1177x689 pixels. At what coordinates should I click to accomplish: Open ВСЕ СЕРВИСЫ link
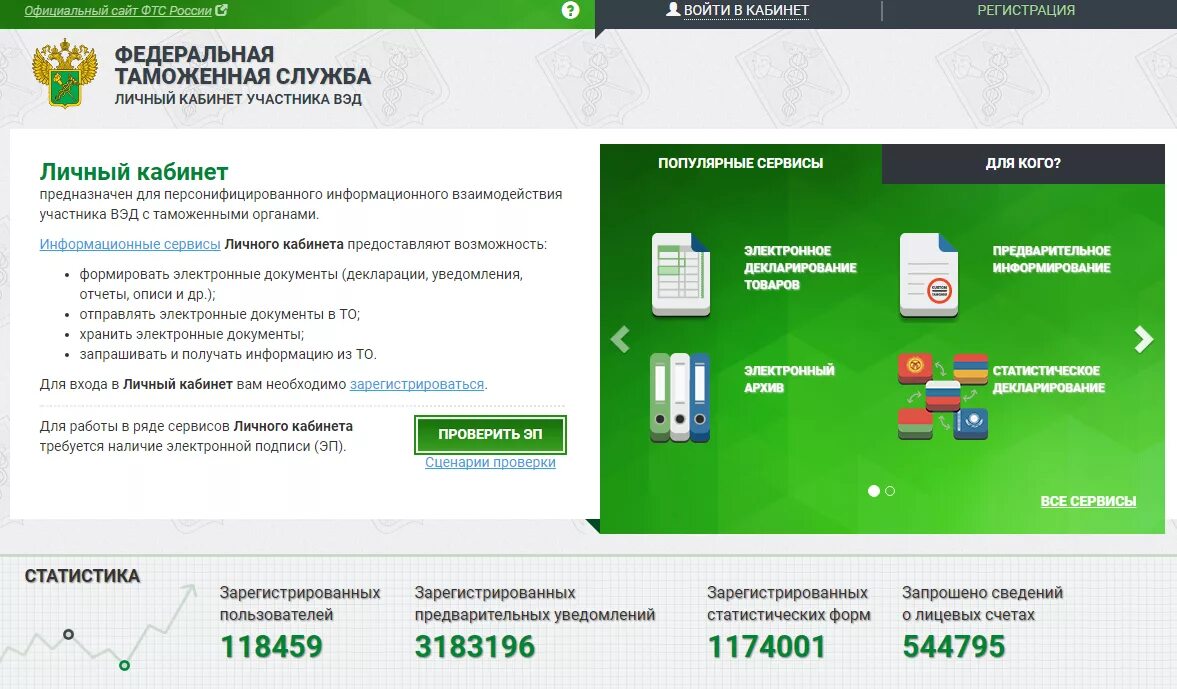[x=1088, y=501]
